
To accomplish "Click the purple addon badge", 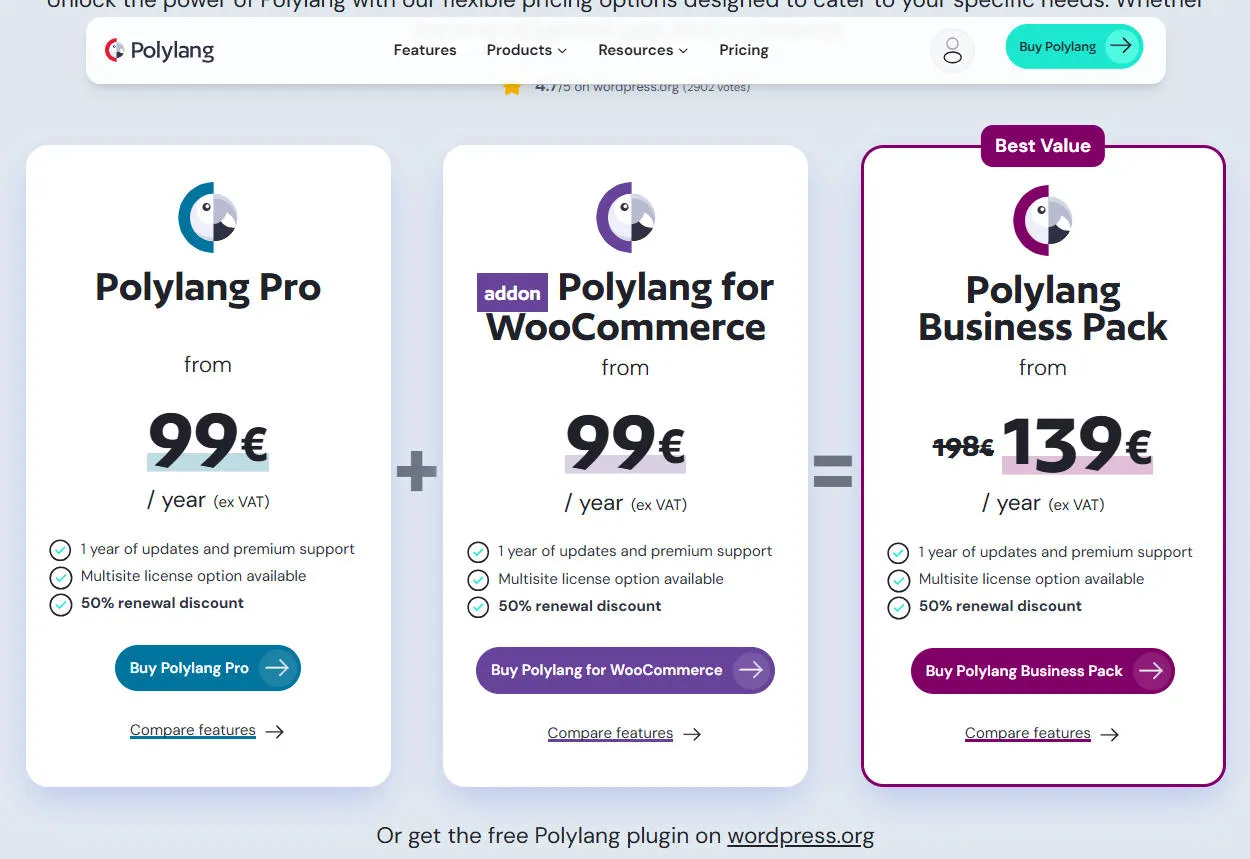I will tap(512, 293).
